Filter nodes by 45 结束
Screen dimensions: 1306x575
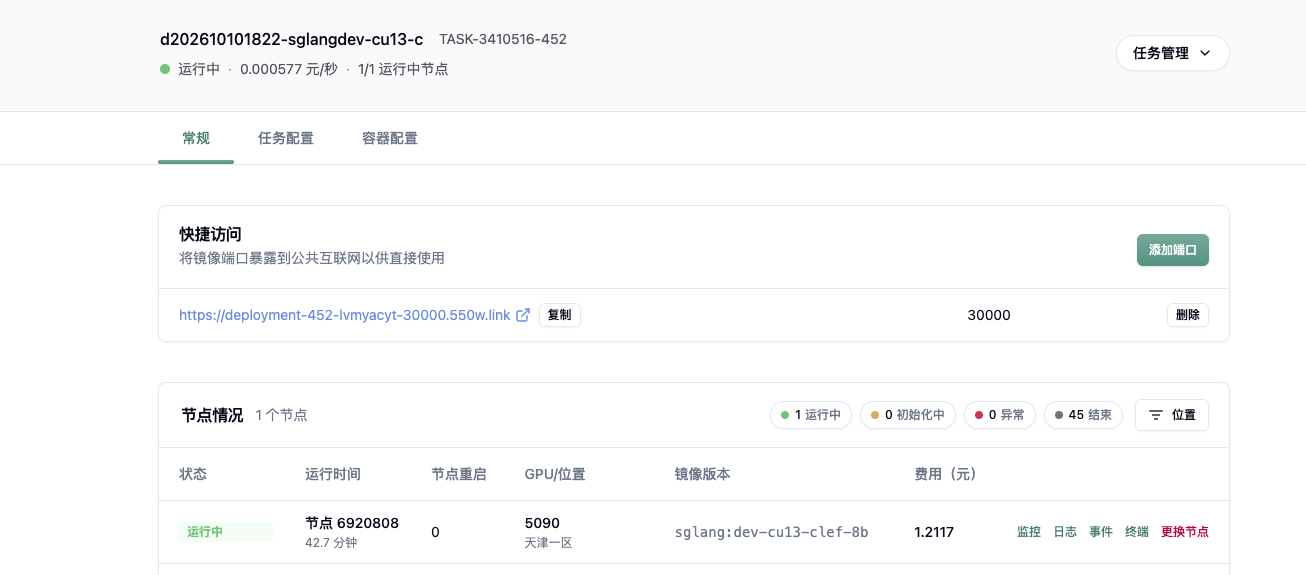(x=1083, y=415)
